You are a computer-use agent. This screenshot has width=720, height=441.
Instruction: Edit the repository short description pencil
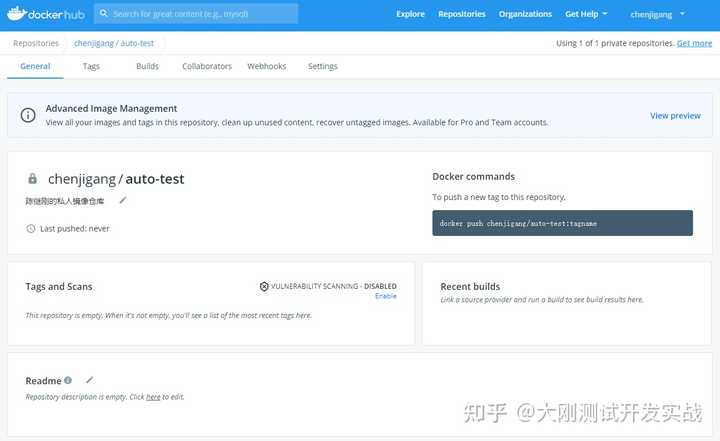pyautogui.click(x=123, y=200)
